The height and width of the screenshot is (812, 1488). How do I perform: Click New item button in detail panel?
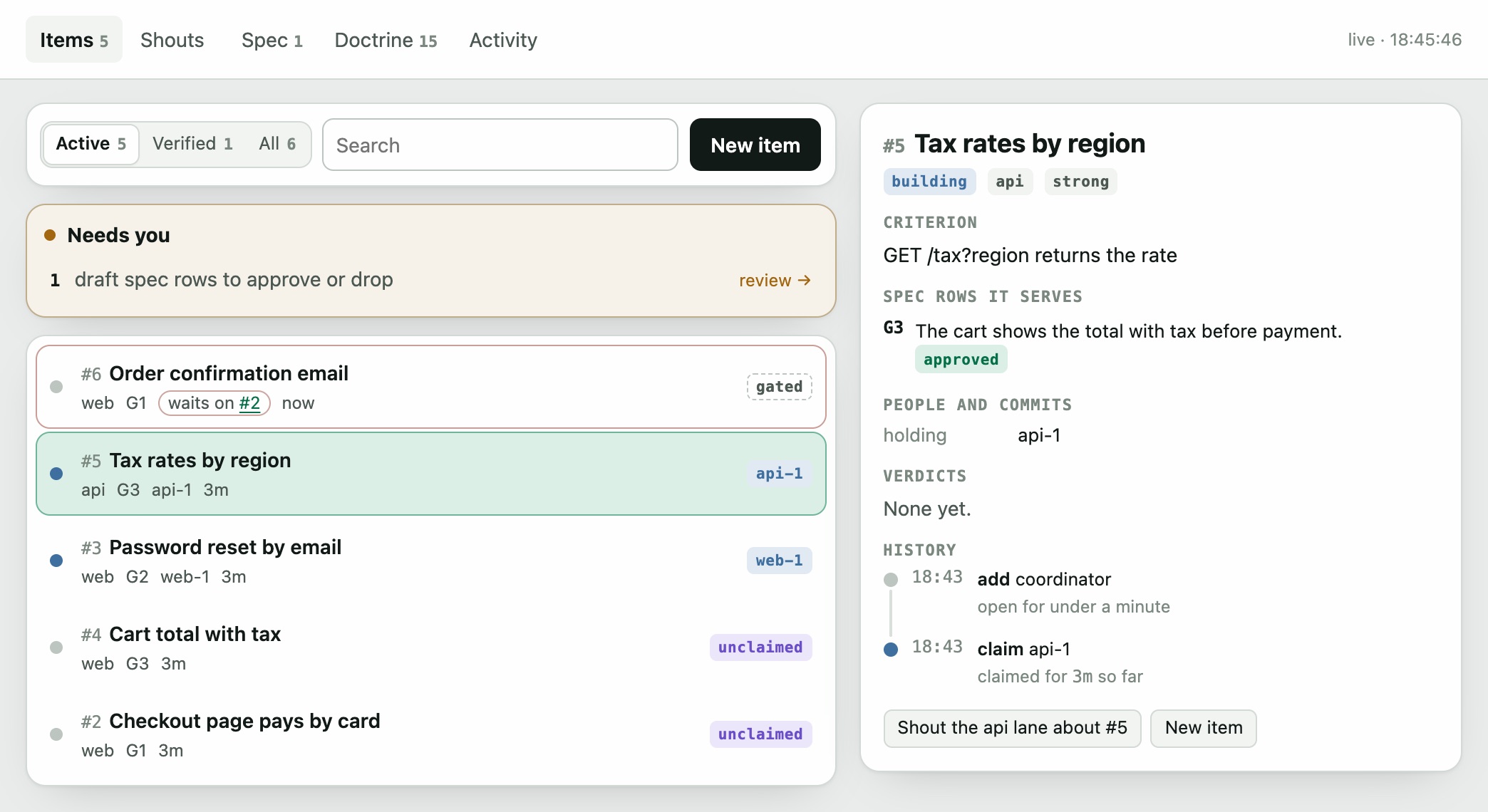(1203, 728)
